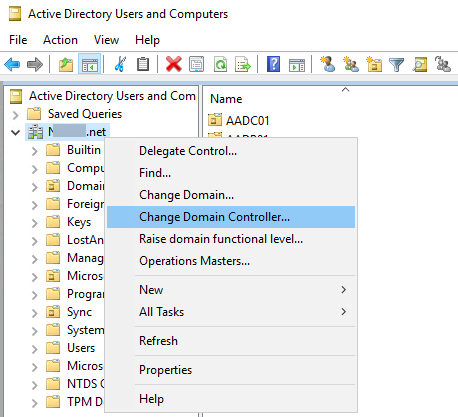Click the Export List toolbar icon
Image resolution: width=458 pixels, height=417 pixels.
click(243, 64)
